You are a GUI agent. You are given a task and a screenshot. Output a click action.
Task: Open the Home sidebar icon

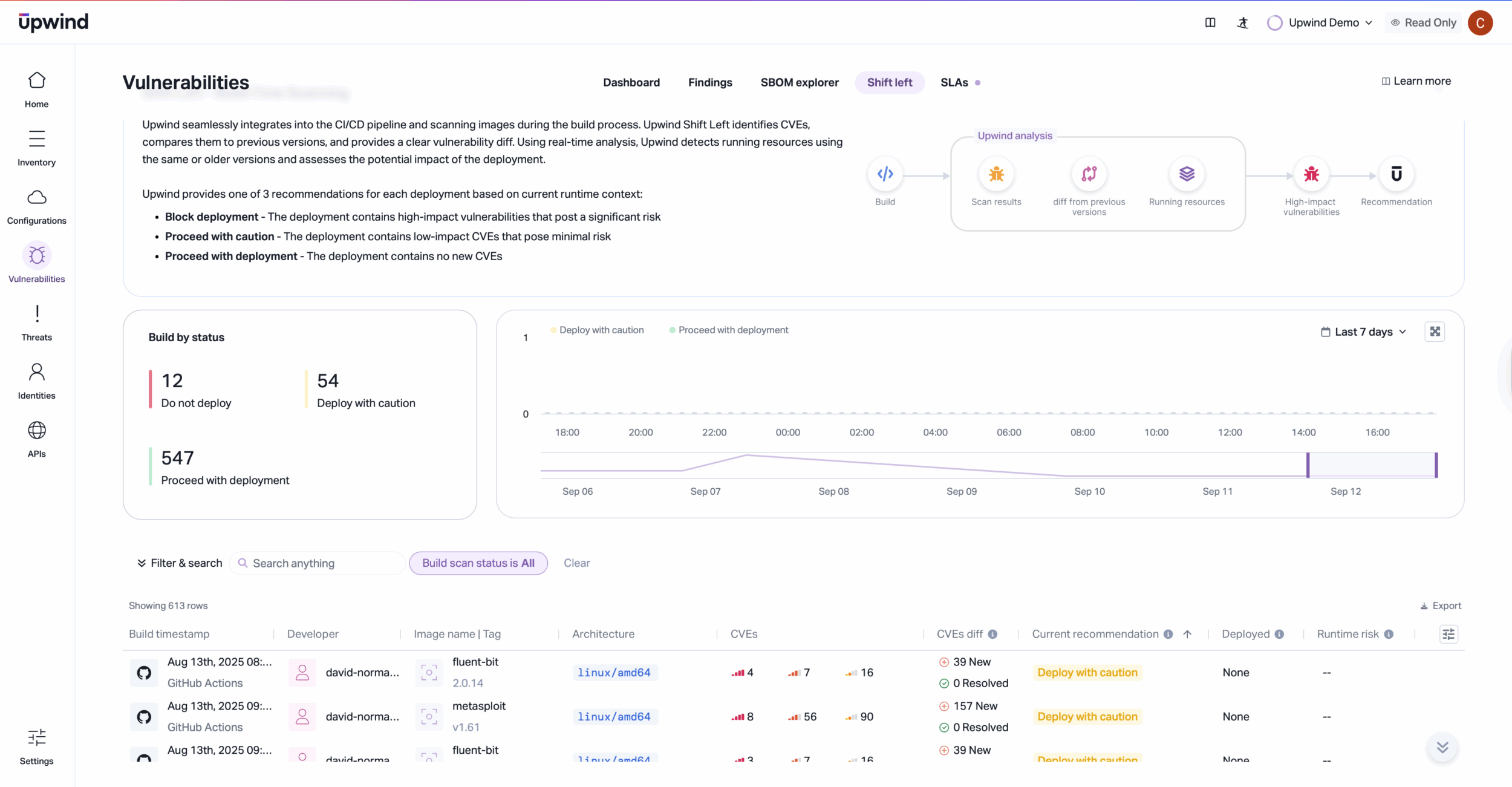point(37,80)
